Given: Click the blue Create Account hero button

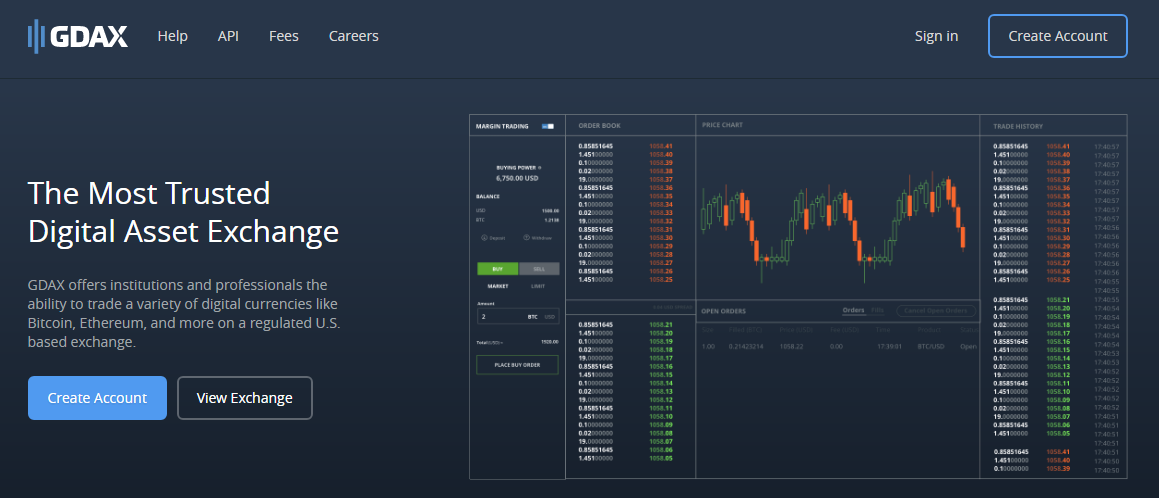Looking at the screenshot, I should (x=97, y=398).
